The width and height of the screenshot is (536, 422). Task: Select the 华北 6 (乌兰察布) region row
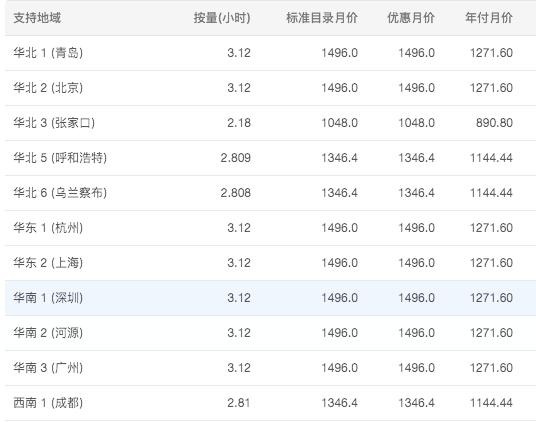click(270, 193)
